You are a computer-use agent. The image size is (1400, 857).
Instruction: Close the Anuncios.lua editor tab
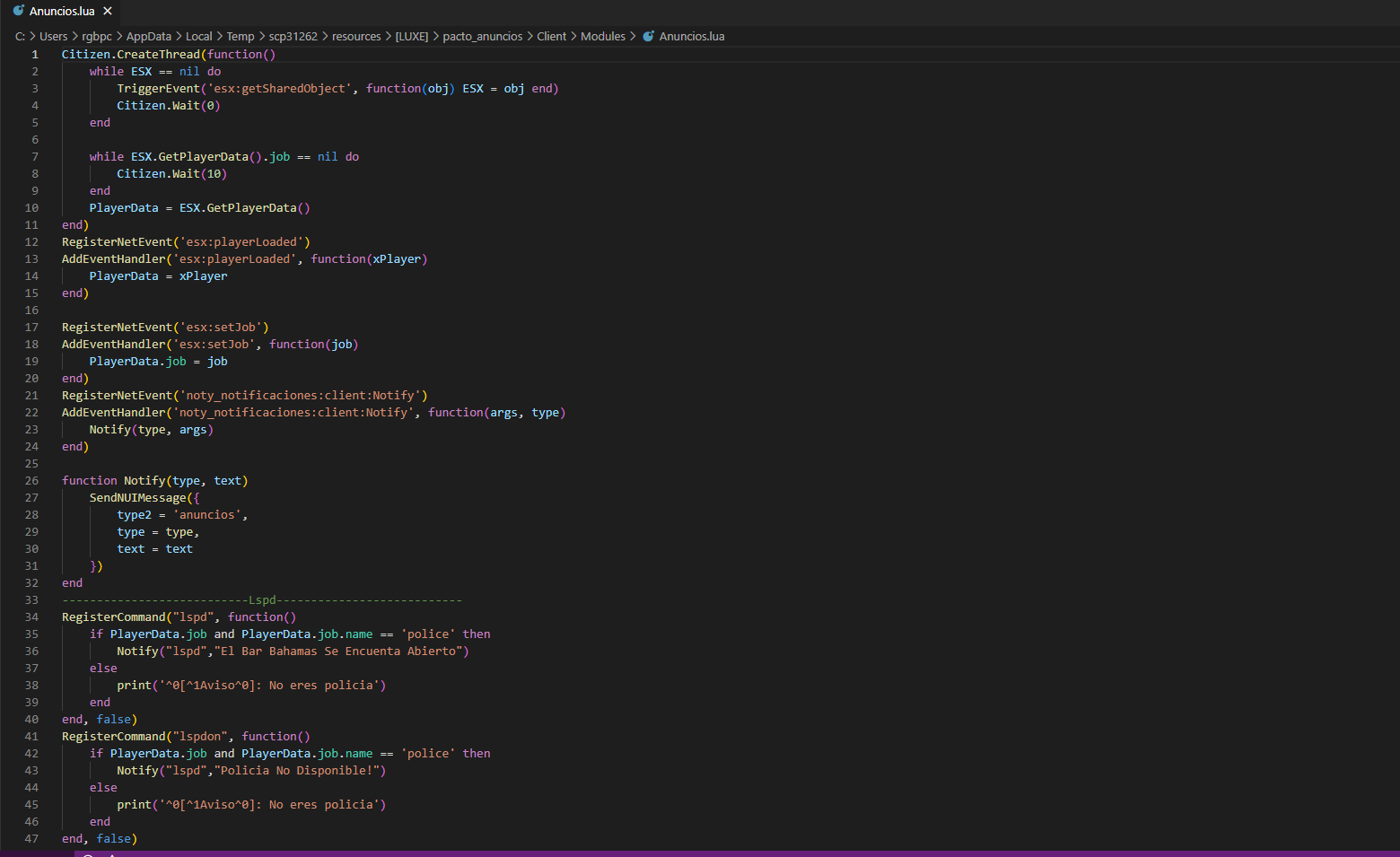click(108, 11)
